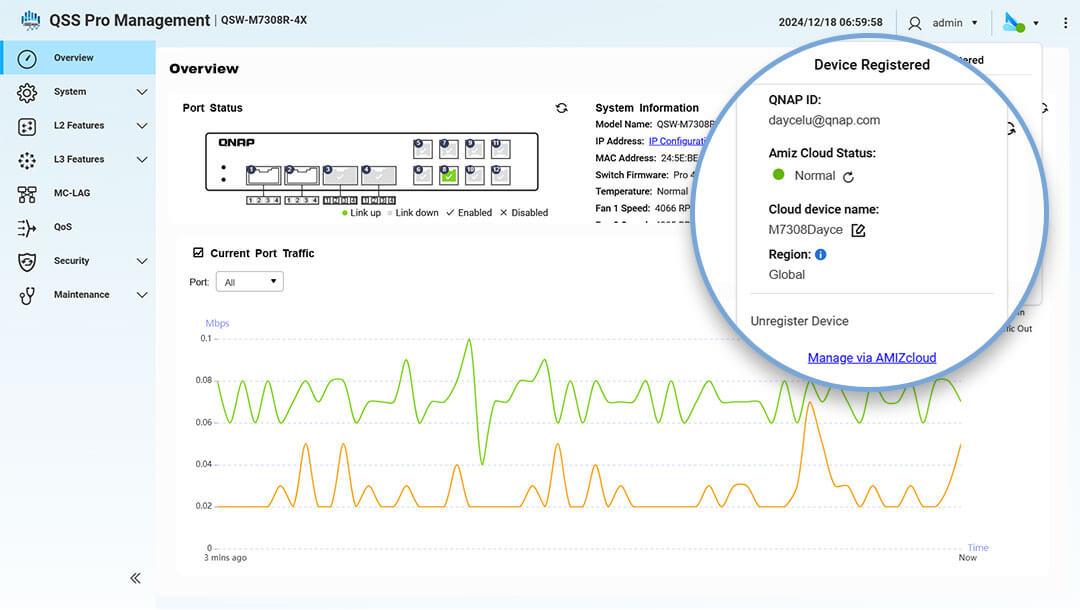This screenshot has width=1080, height=610.
Task: Edit the cloud device name M7308Dayce
Action: click(x=858, y=231)
